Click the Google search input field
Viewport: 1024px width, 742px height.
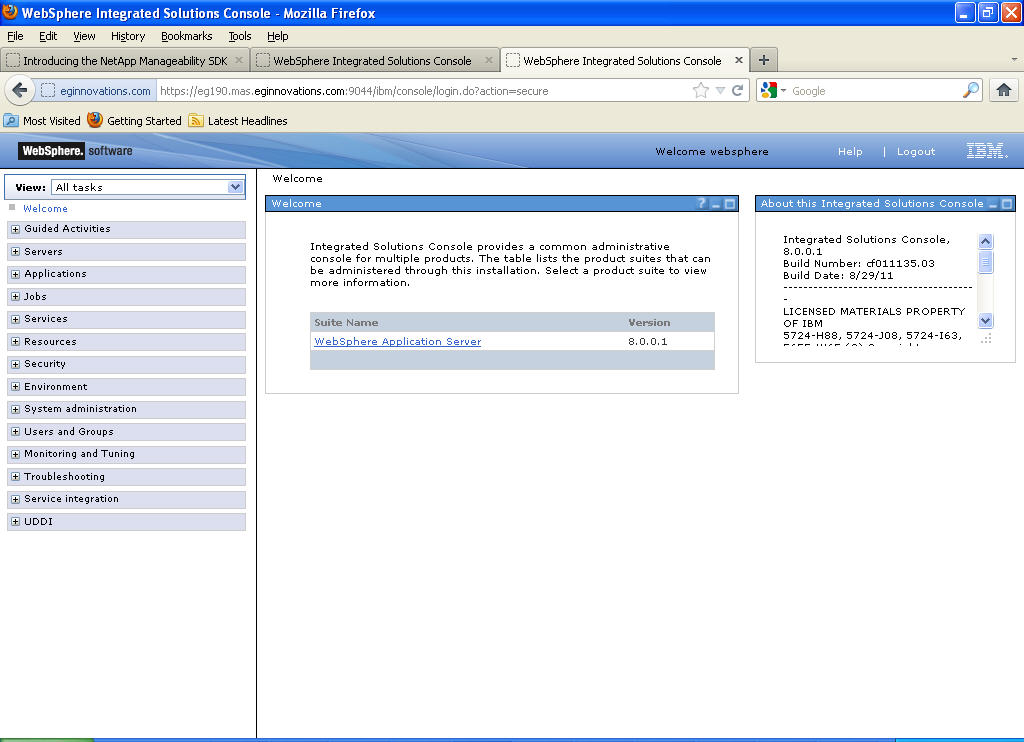pos(875,91)
